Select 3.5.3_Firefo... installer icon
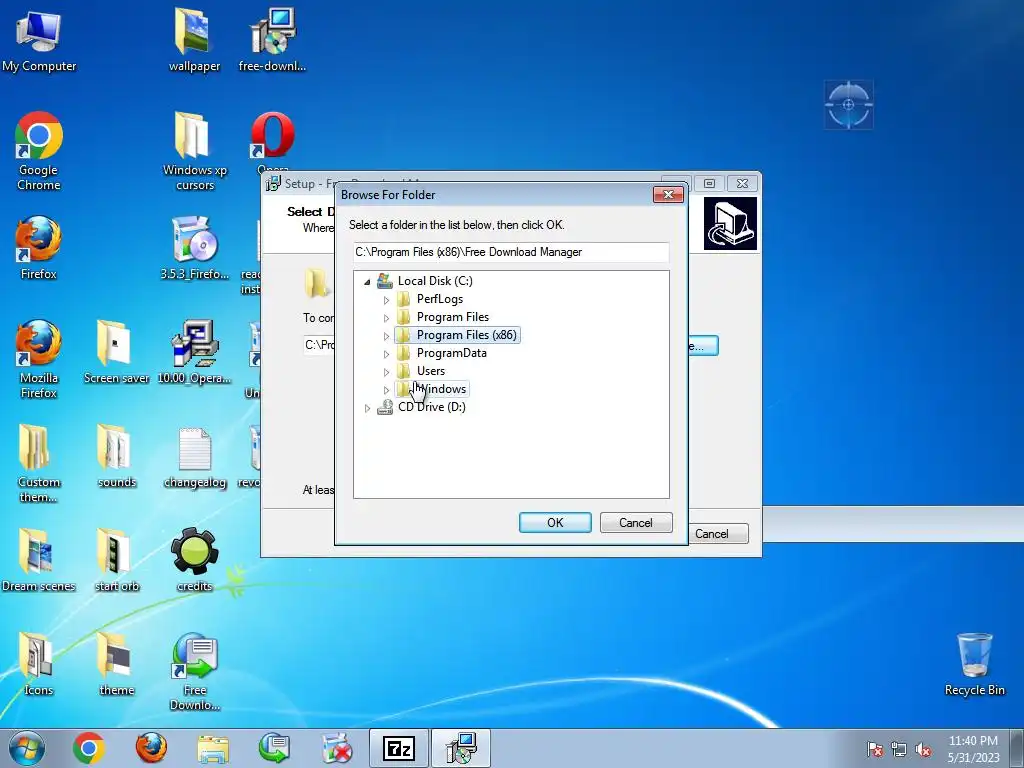Viewport: 1024px width, 768px height. point(194,248)
